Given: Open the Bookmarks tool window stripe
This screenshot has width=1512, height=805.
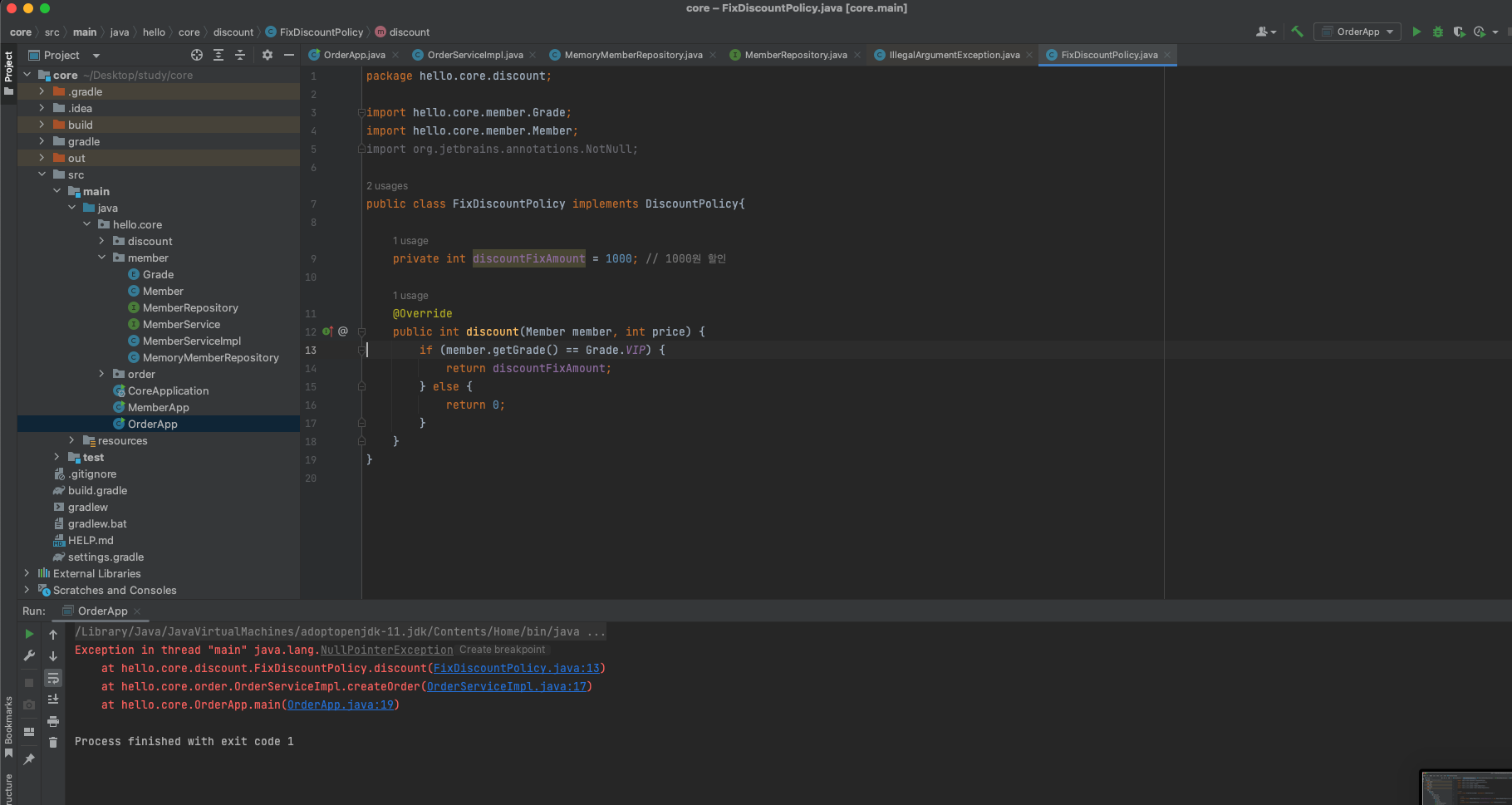Looking at the screenshot, I should tap(8, 726).
